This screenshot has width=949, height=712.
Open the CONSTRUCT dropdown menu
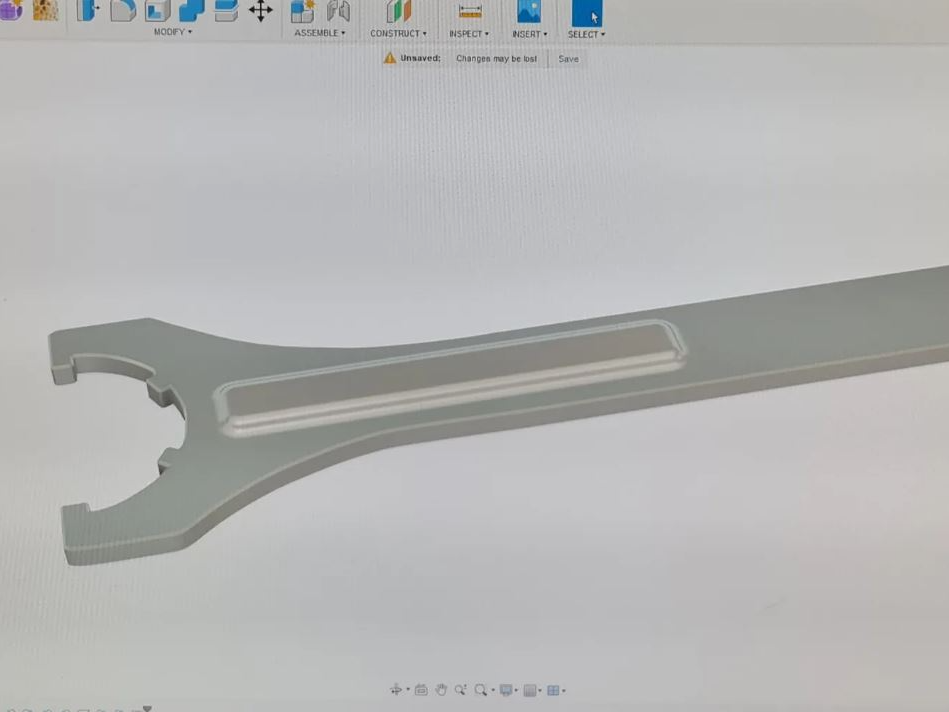398,33
